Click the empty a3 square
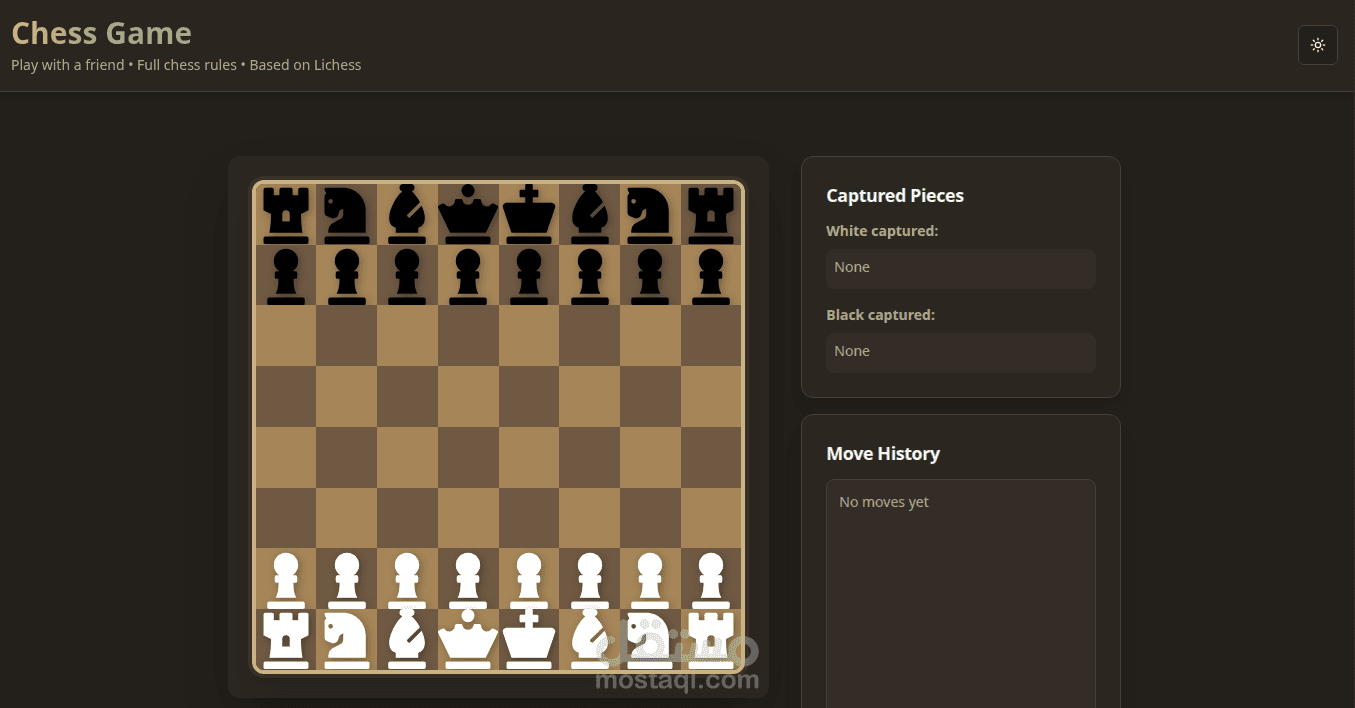 [286, 518]
